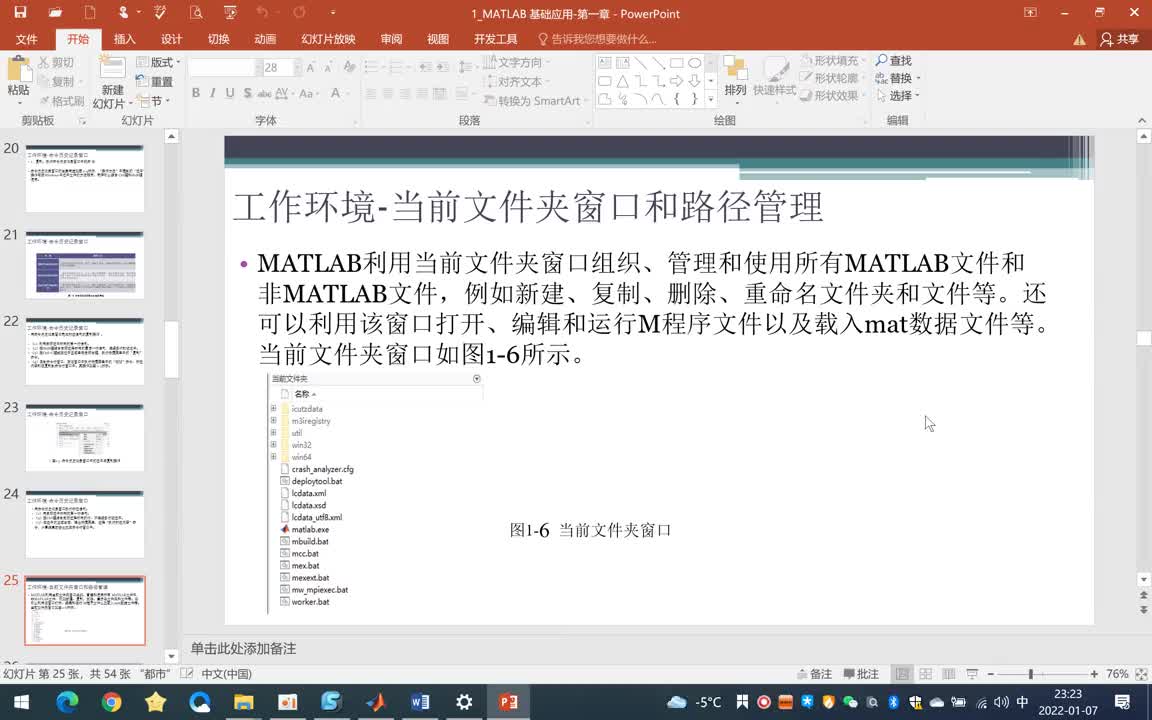Open the 排列 arrange tool
This screenshot has height=720, width=1152.
[x=735, y=77]
